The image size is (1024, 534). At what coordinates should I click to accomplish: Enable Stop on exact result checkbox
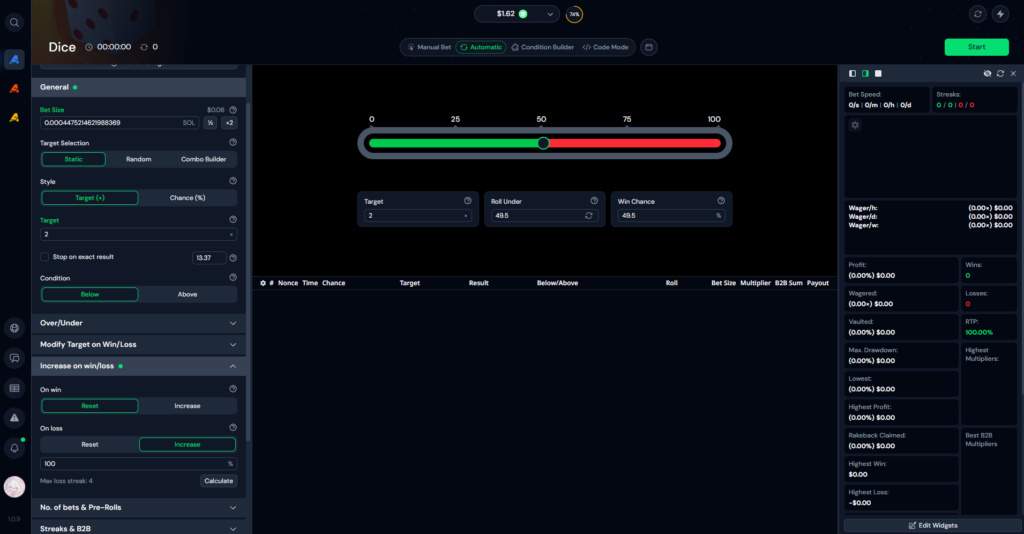coord(45,257)
